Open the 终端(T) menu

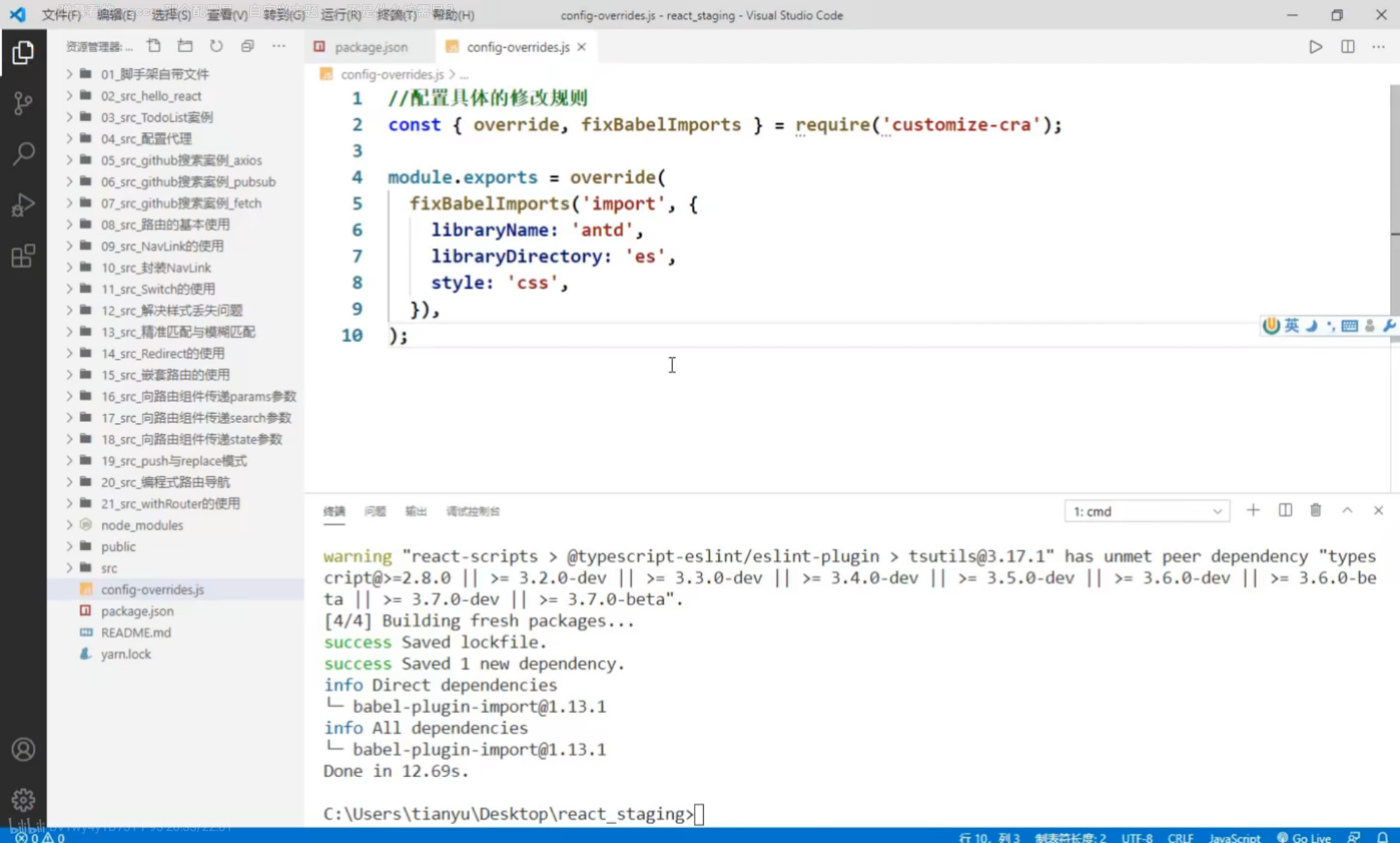pyautogui.click(x=396, y=15)
